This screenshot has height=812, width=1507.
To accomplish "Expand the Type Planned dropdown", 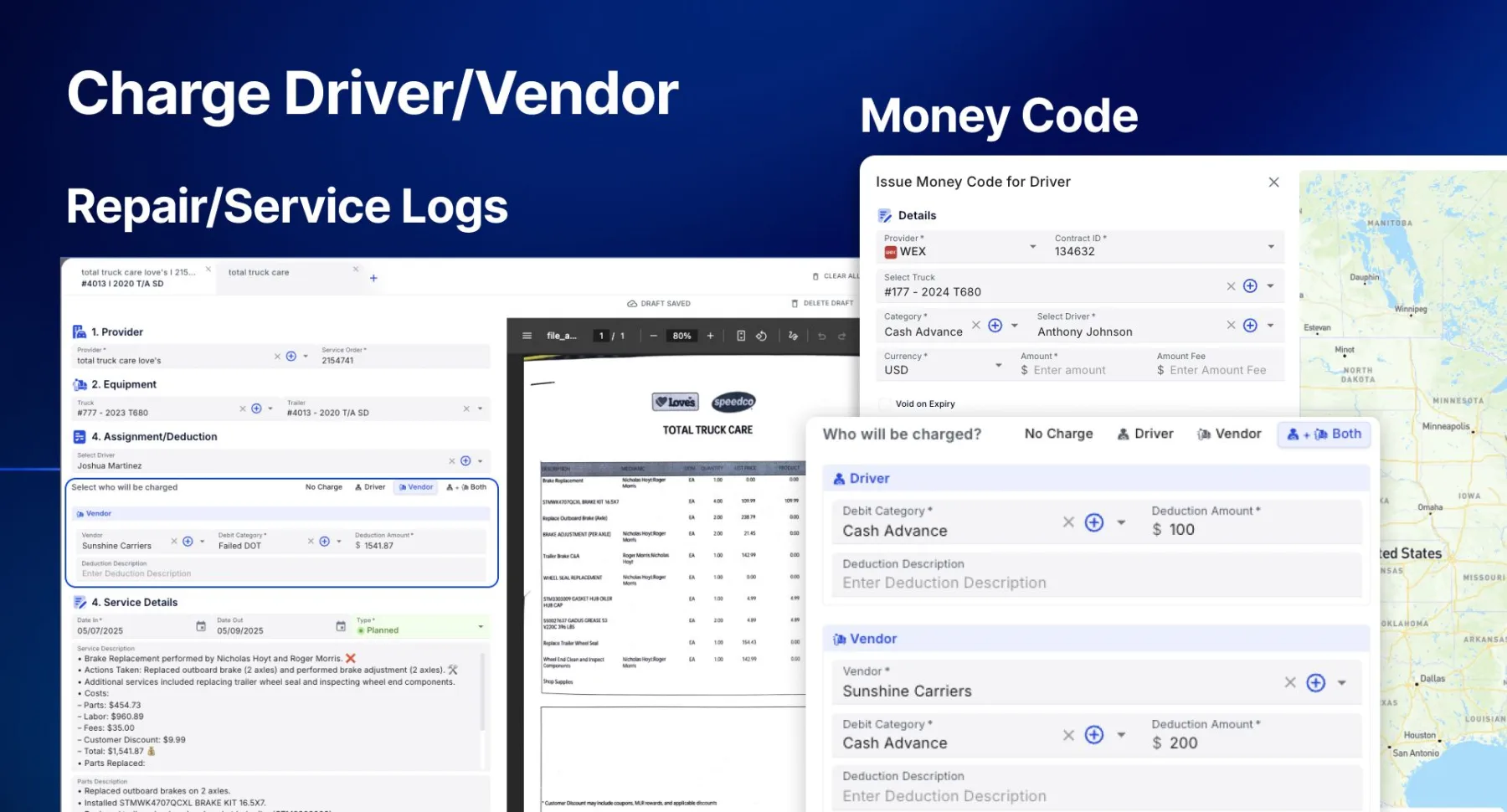I will tap(481, 626).
